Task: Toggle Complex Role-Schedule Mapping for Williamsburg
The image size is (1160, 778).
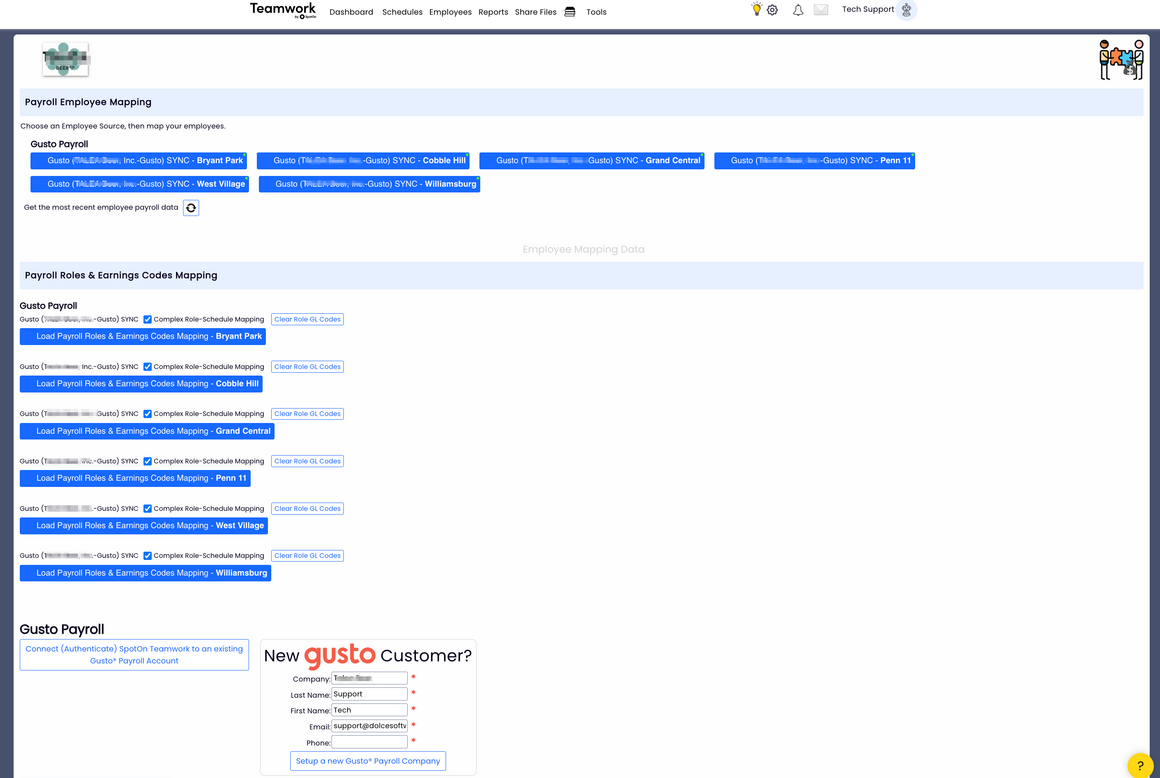Action: (x=147, y=556)
